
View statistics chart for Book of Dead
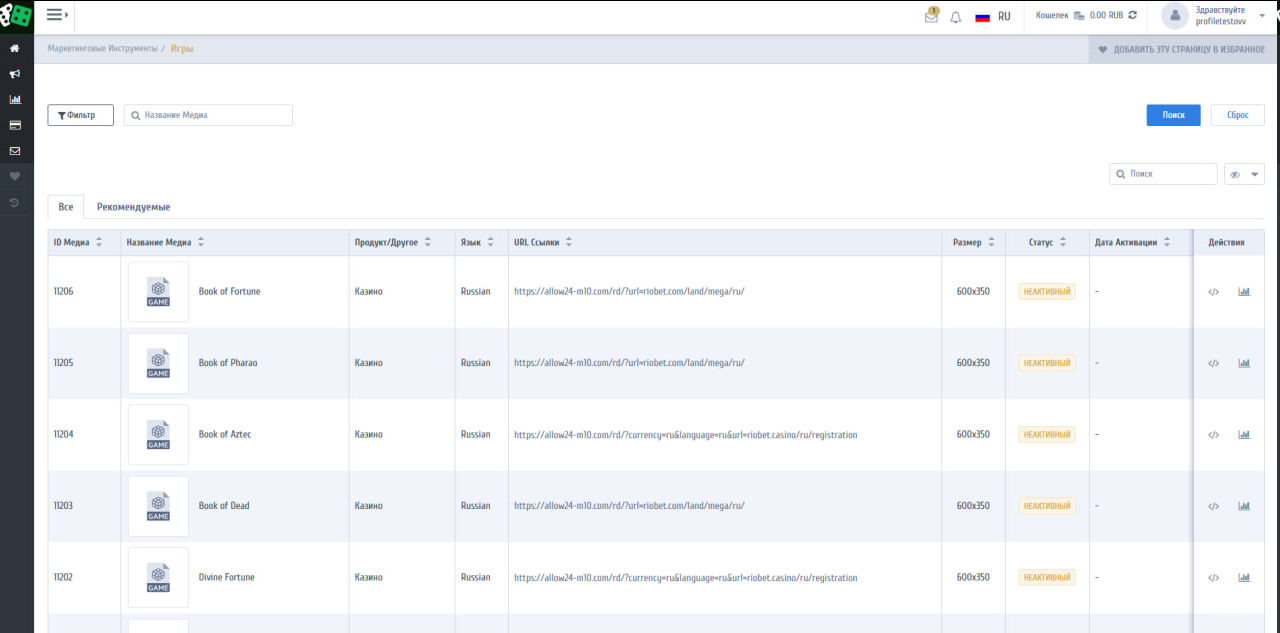click(x=1244, y=506)
